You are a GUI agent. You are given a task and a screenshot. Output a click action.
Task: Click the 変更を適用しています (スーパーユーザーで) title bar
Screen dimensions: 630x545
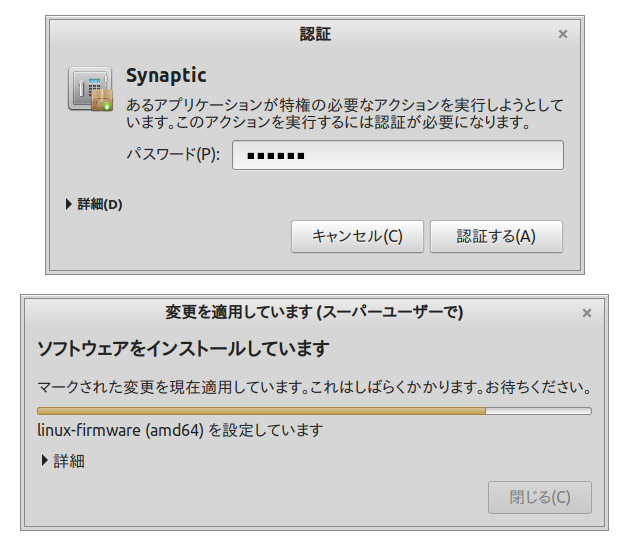point(314,313)
